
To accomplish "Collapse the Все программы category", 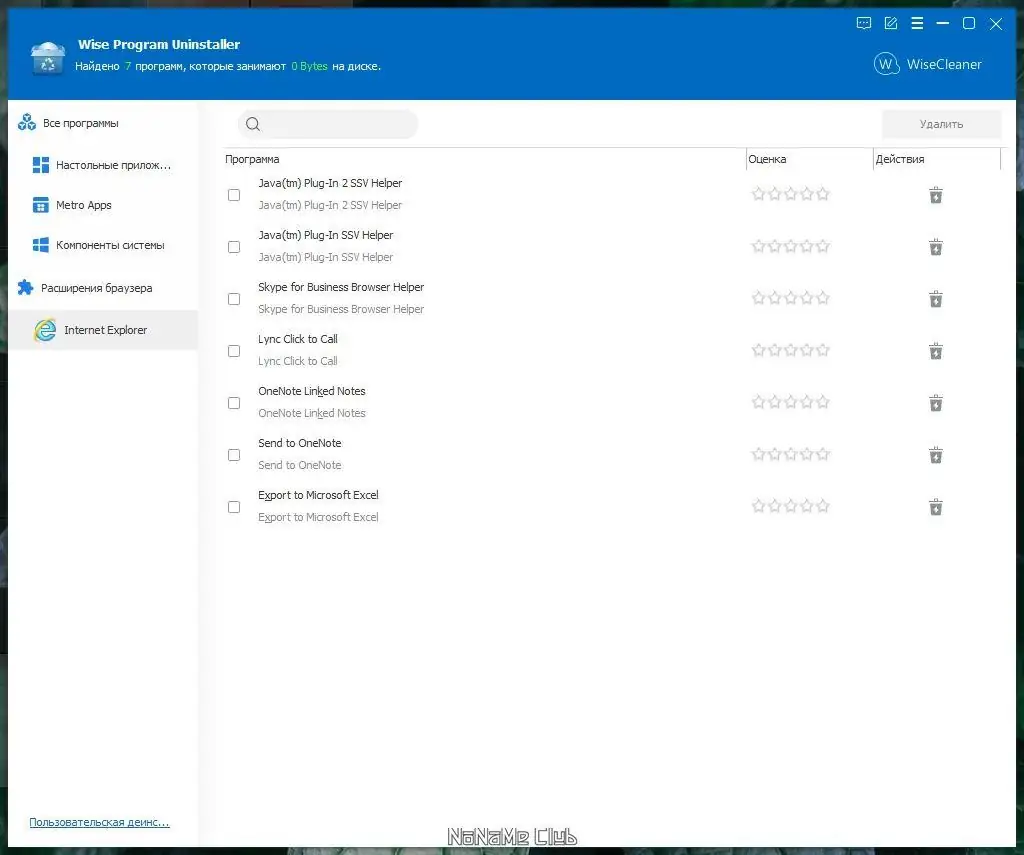I will point(80,123).
